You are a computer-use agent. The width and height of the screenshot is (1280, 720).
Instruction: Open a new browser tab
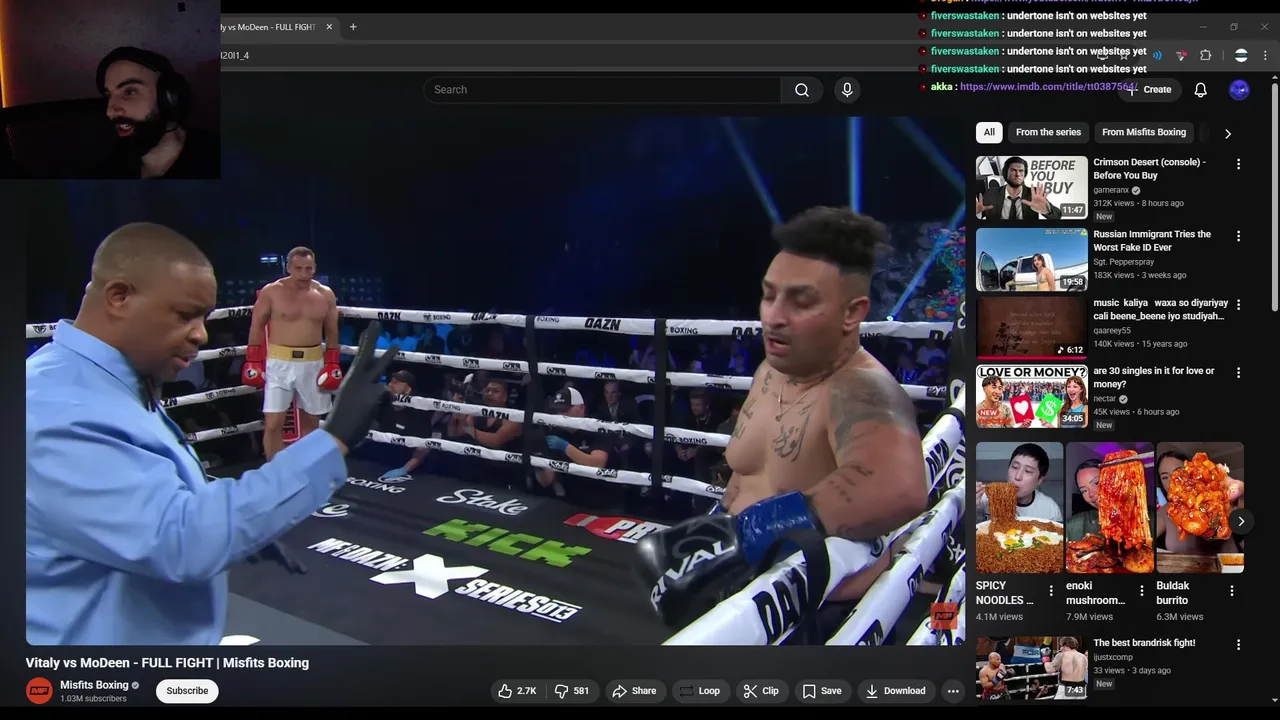tap(353, 27)
